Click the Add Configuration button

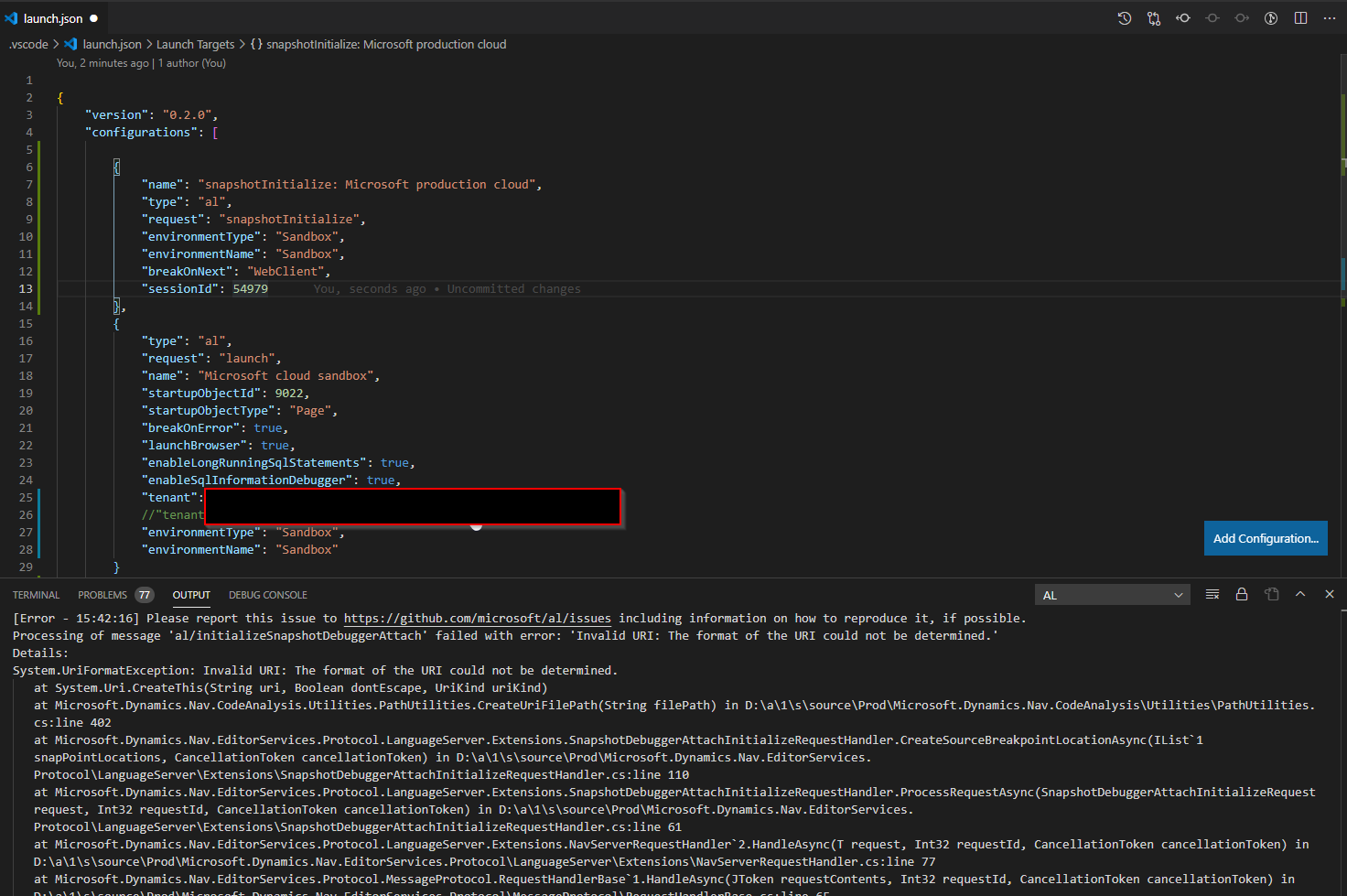[1266, 538]
